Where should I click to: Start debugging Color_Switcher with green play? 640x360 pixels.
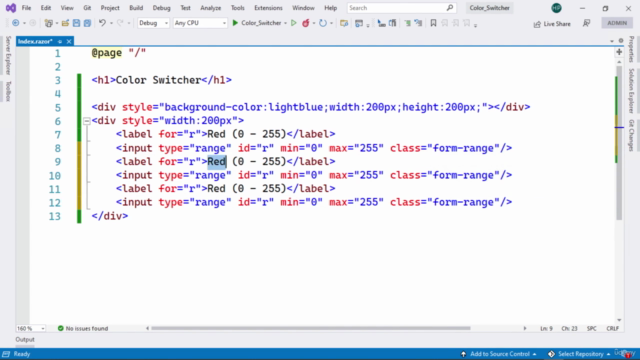[235, 23]
